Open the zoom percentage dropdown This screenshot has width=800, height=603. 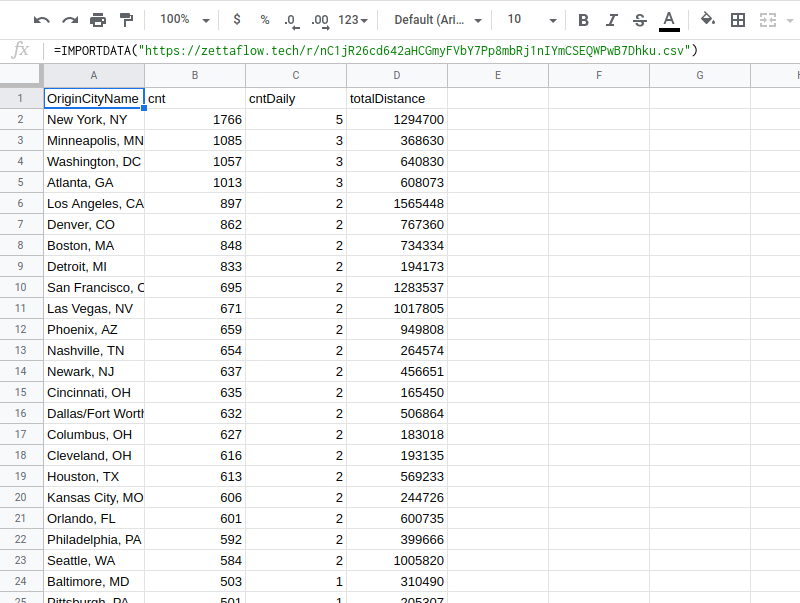pyautogui.click(x=181, y=19)
